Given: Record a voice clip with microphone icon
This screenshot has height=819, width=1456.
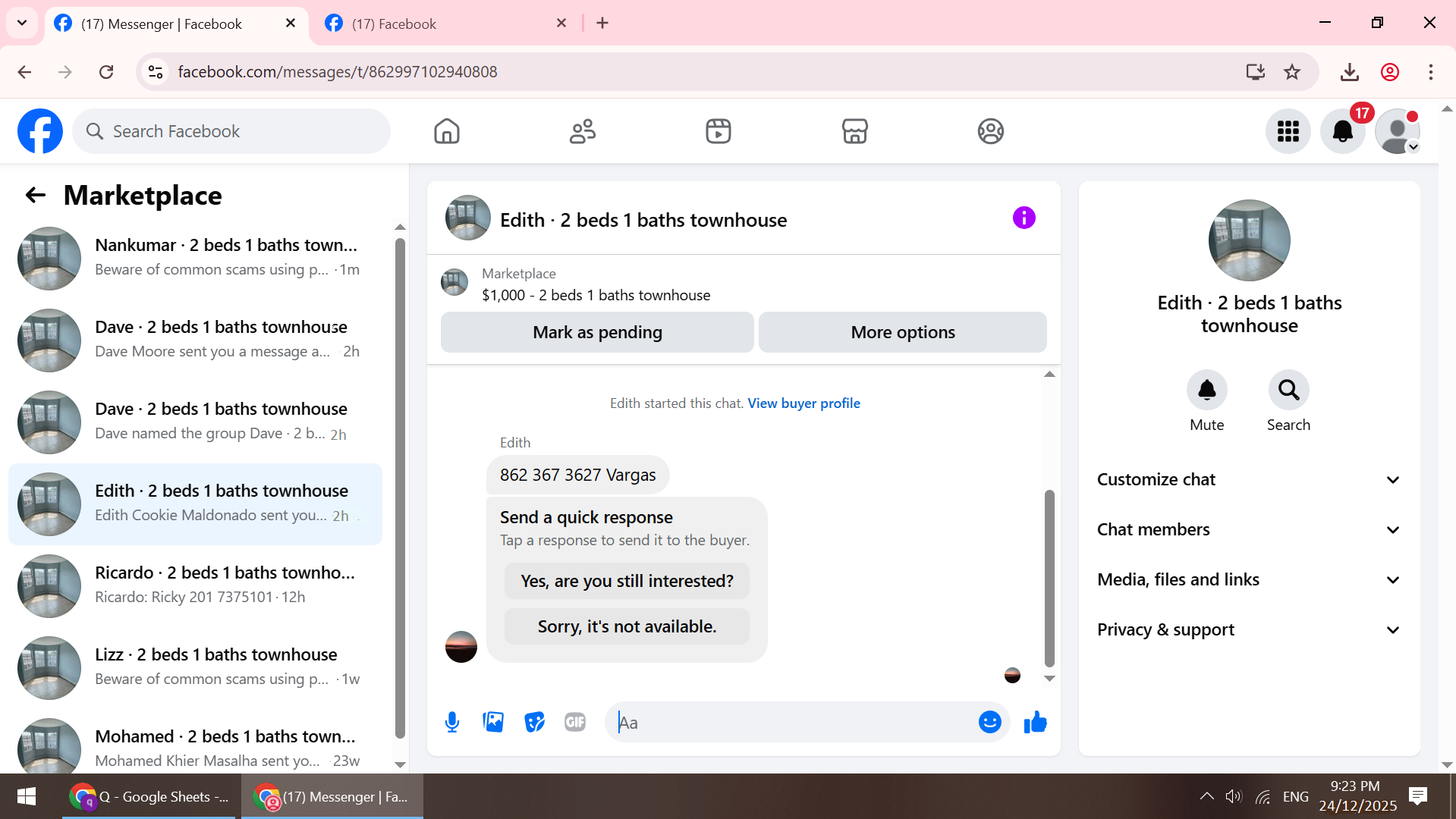Looking at the screenshot, I should tap(452, 723).
